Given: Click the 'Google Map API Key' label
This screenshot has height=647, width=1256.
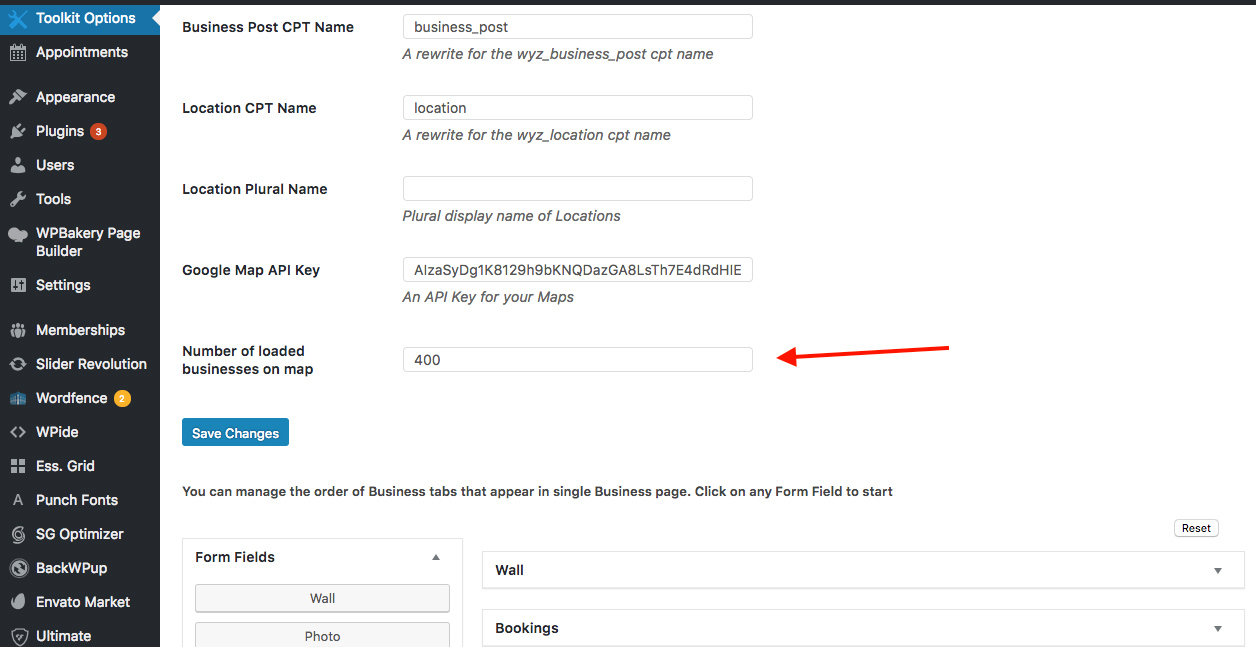Looking at the screenshot, I should click(x=251, y=270).
